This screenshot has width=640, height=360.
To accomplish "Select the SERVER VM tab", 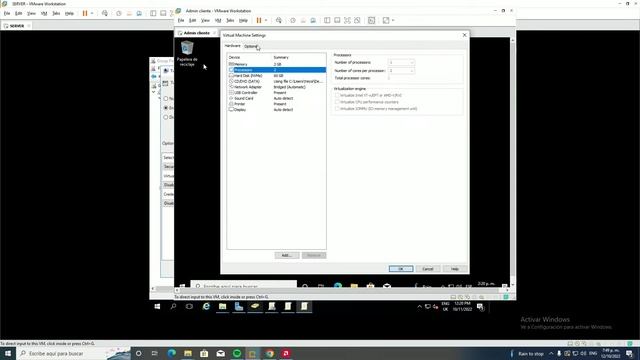I will click(17, 25).
